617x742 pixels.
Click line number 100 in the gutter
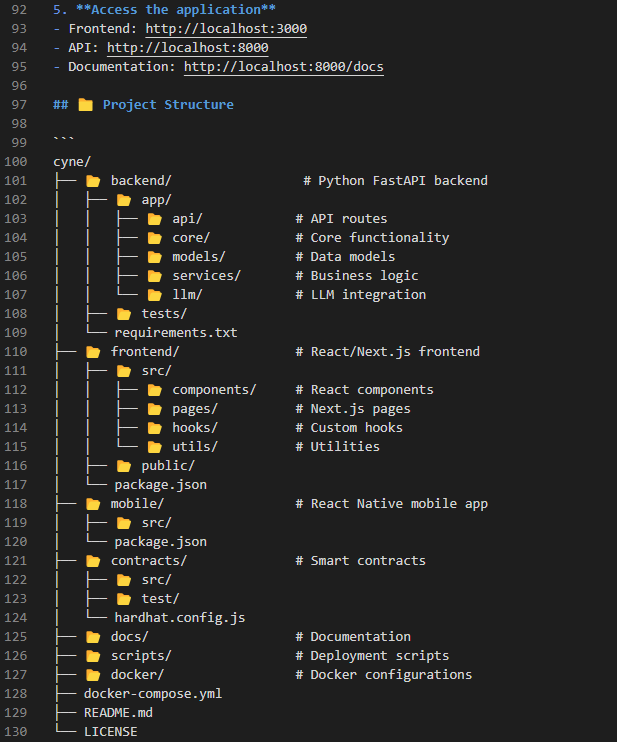16,162
